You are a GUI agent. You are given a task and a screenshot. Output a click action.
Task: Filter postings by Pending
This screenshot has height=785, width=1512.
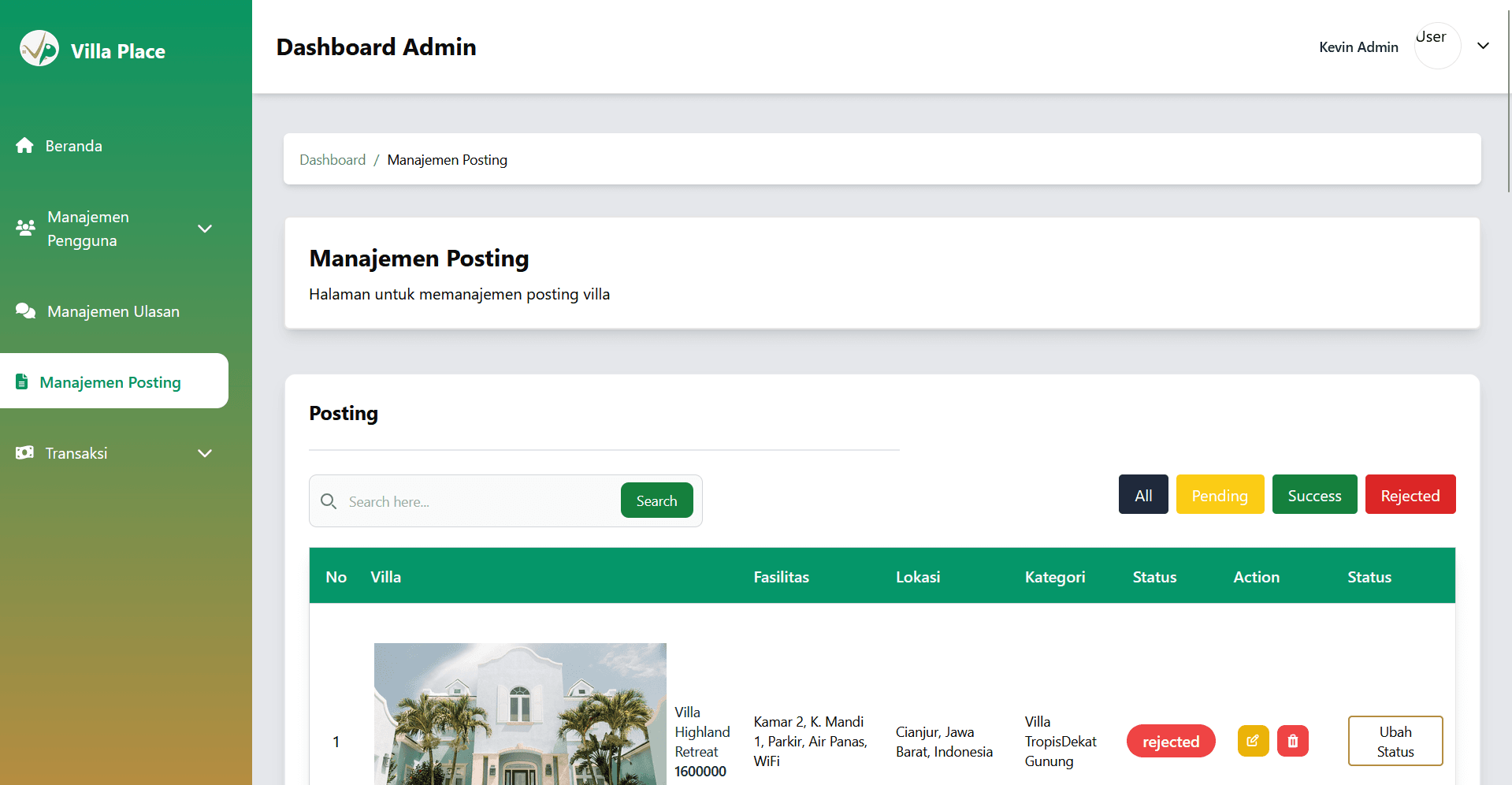[x=1220, y=494]
